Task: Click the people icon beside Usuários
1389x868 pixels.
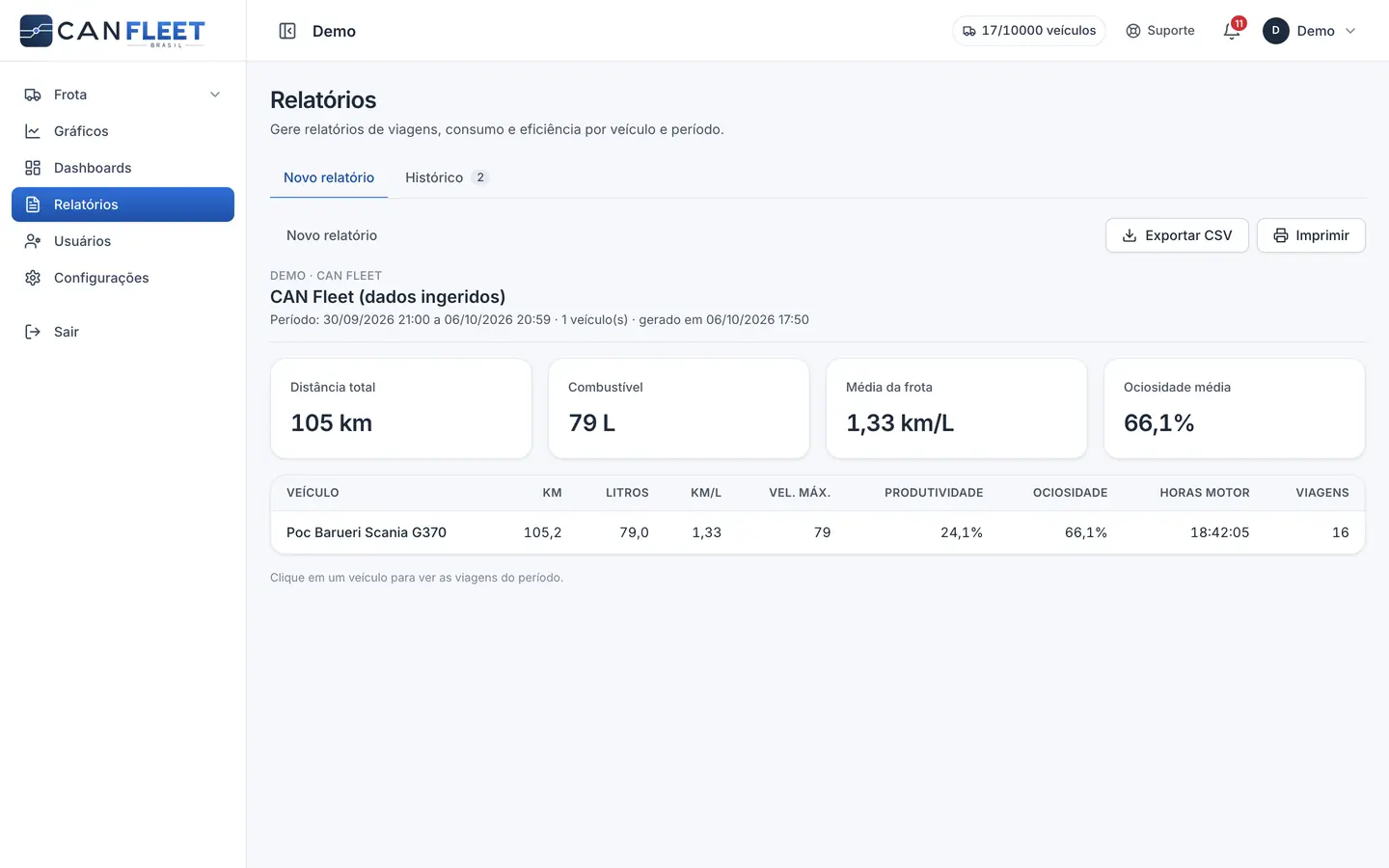Action: 33,241
